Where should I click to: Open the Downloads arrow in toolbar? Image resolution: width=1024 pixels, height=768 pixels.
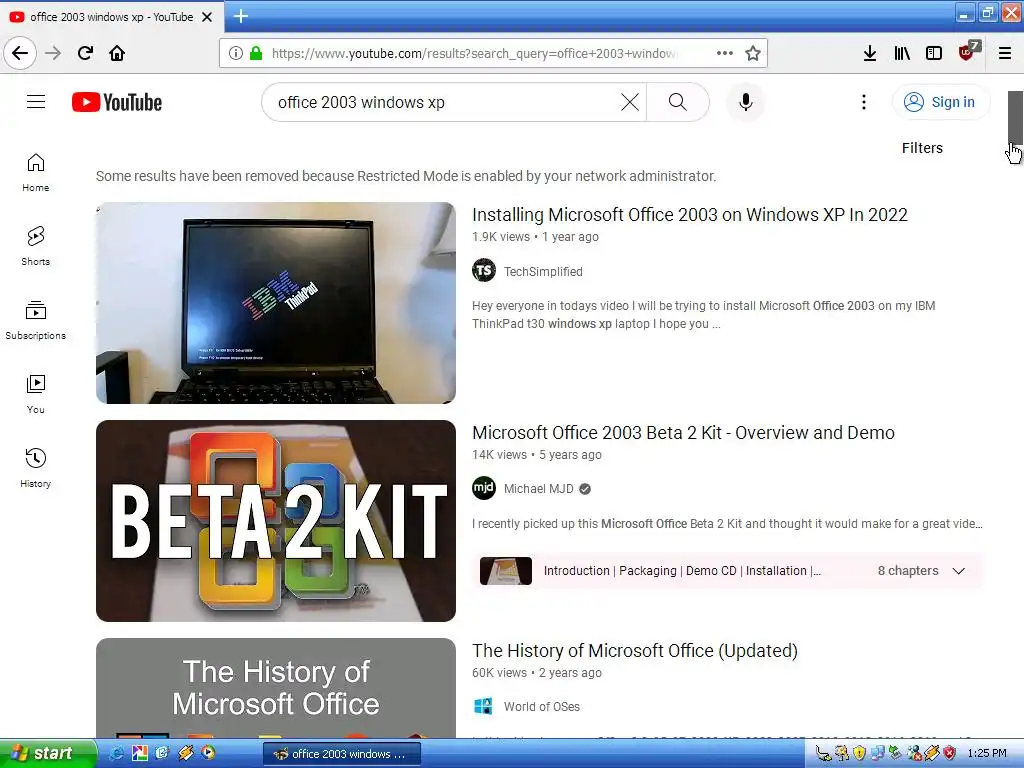point(869,53)
